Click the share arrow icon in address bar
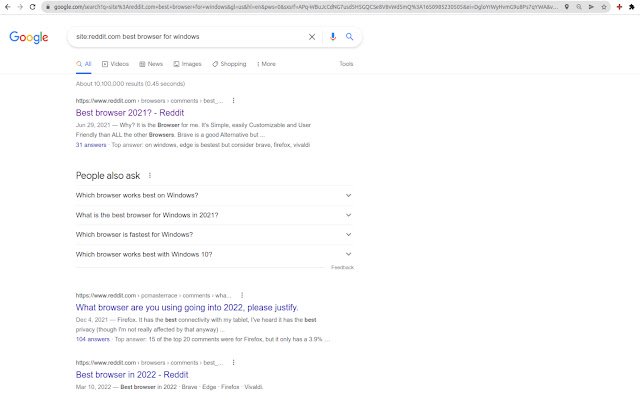The height and width of the screenshot is (400, 640). point(591,7)
